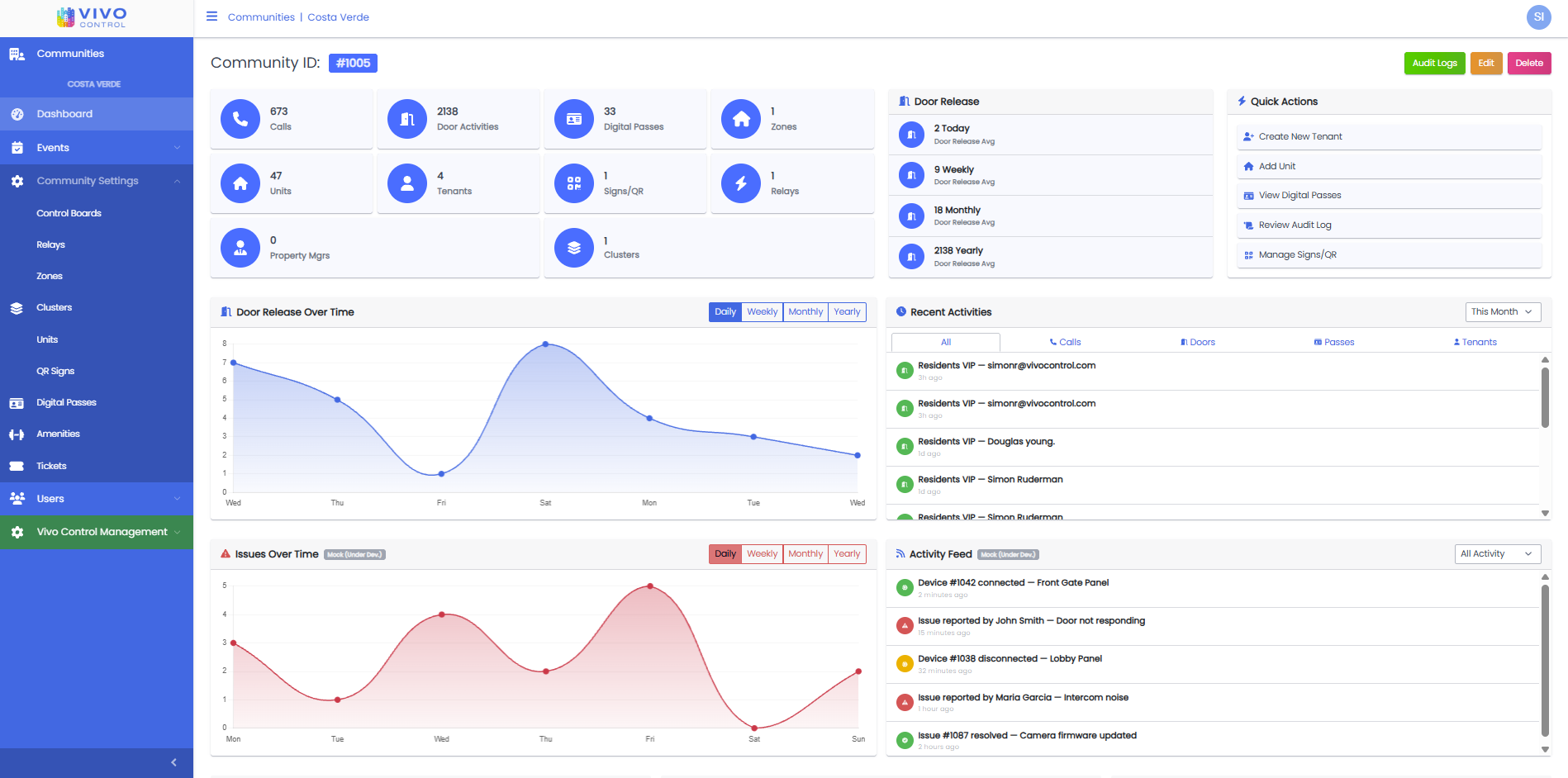Screen dimensions: 1568x778
Task: Click the Vivo Control logo
Action: [92, 17]
